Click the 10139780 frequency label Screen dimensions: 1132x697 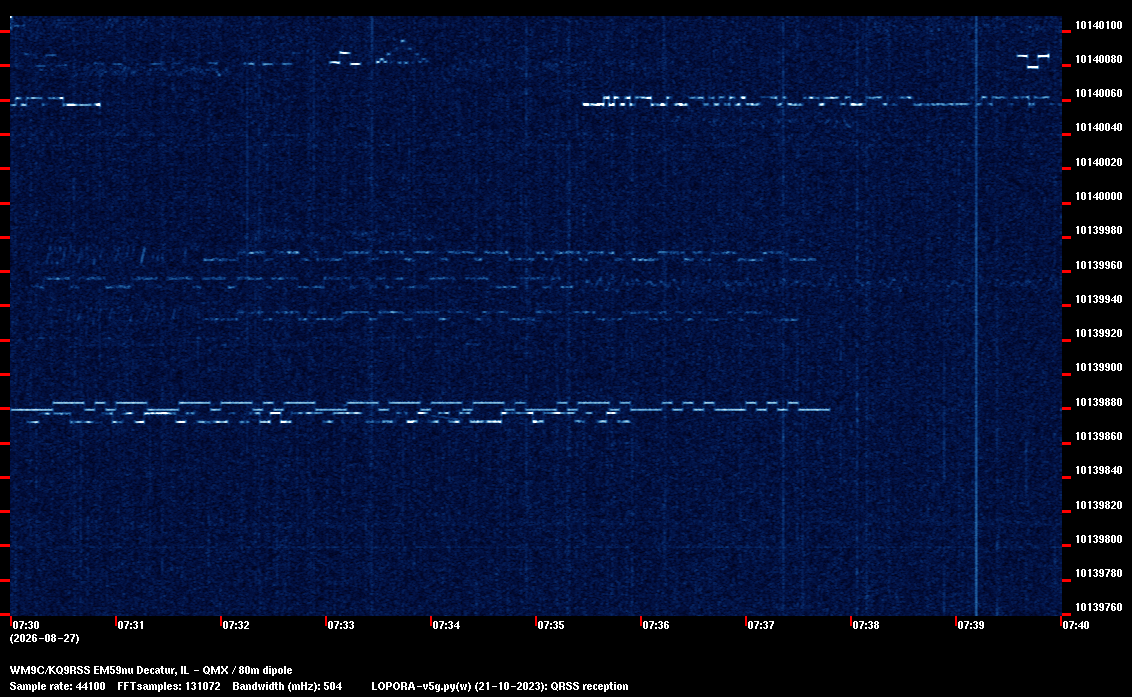click(x=1098, y=573)
